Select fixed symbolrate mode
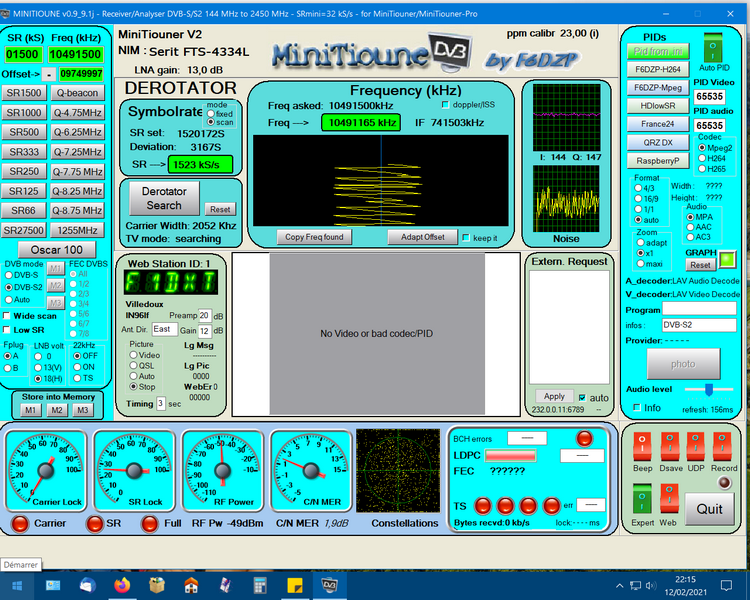 coord(211,114)
